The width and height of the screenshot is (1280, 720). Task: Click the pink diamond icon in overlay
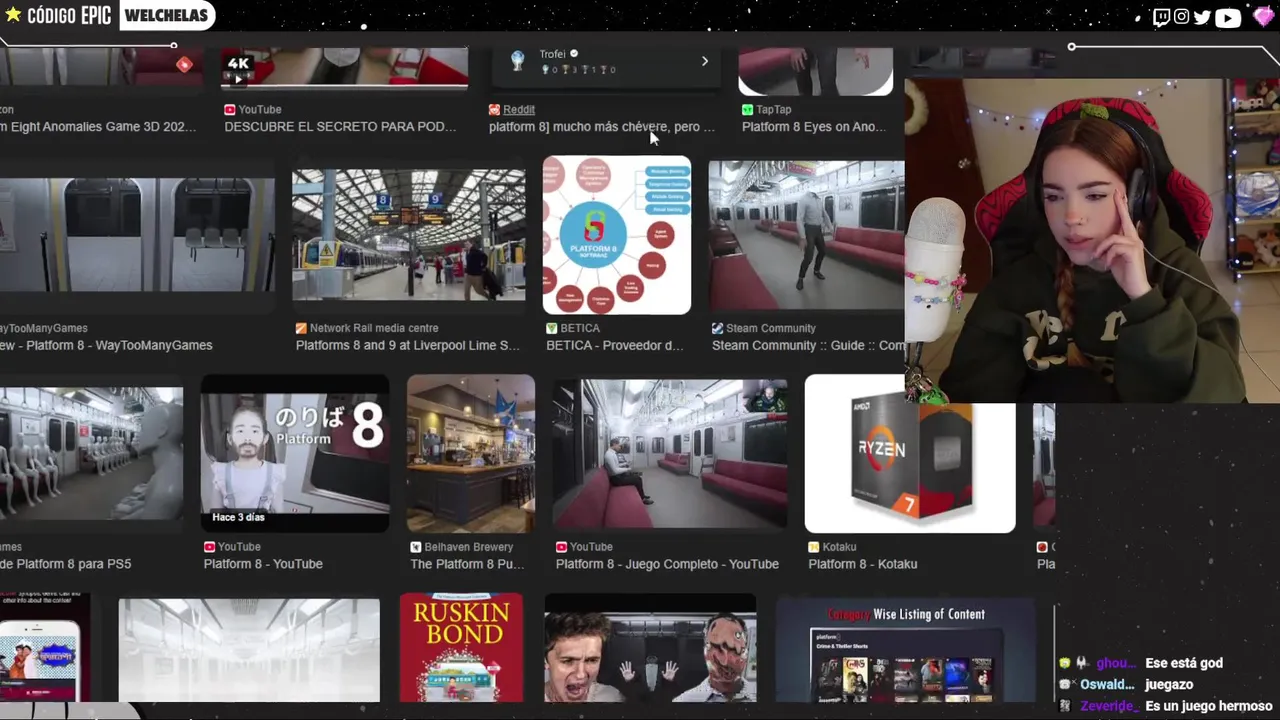(1263, 16)
